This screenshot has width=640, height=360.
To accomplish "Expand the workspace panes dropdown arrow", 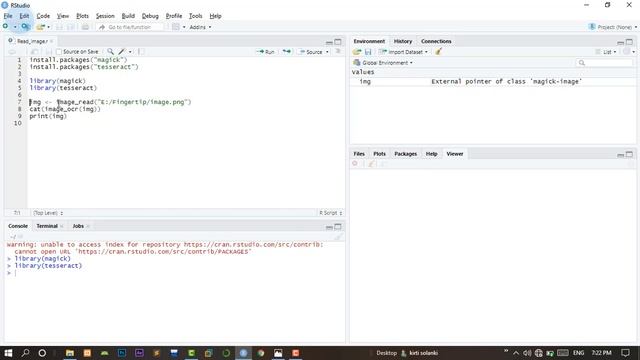I will click(184, 27).
